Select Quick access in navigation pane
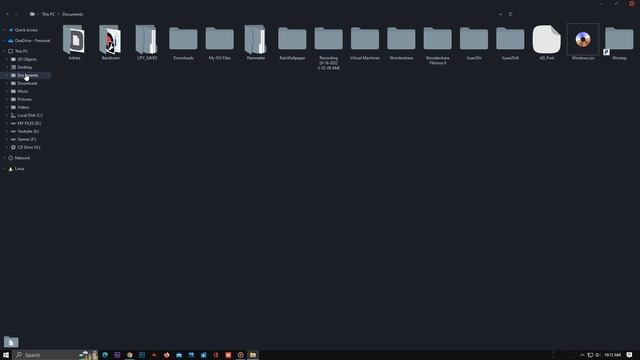The height and width of the screenshot is (360, 640). 26,30
